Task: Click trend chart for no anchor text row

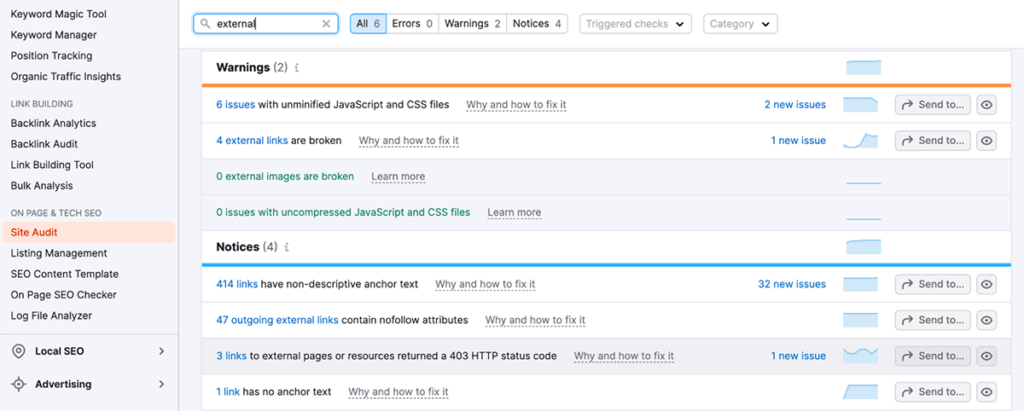Action: (861, 392)
